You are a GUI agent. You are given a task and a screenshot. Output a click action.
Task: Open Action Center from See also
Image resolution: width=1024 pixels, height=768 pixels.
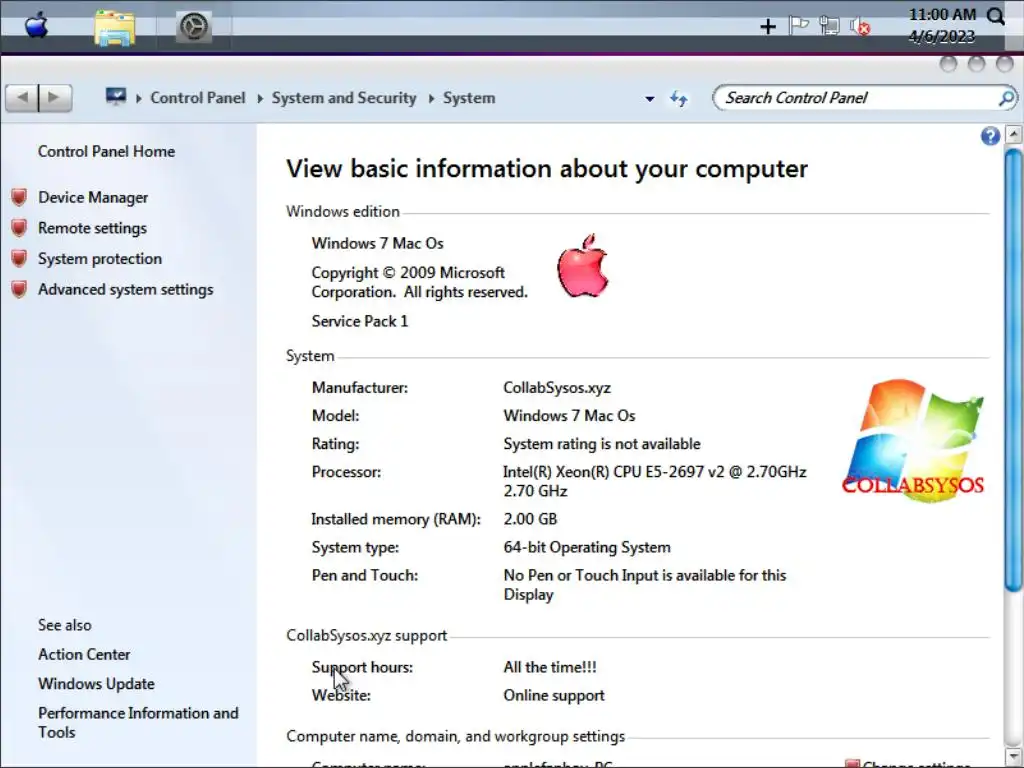[x=84, y=654]
